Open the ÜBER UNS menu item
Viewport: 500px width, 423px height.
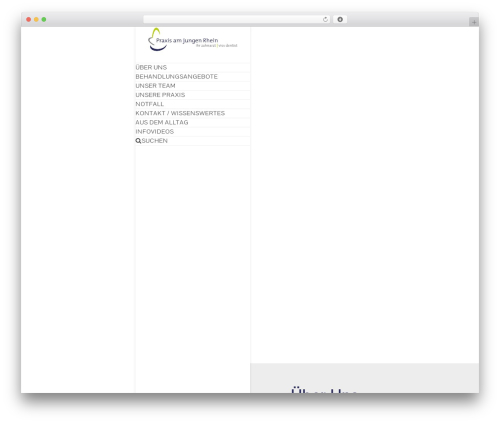click(x=151, y=67)
